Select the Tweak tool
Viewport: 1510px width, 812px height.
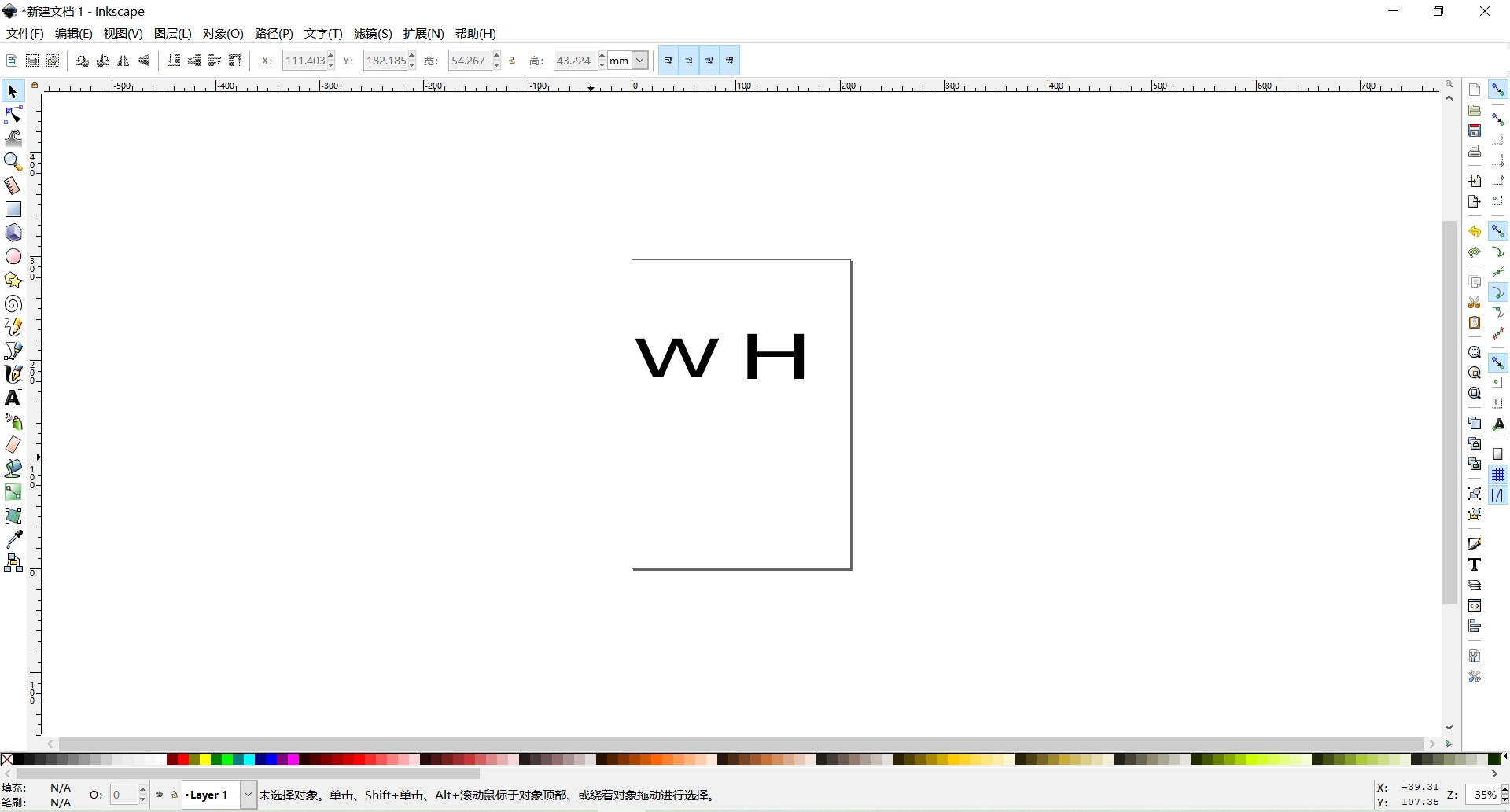tap(13, 139)
